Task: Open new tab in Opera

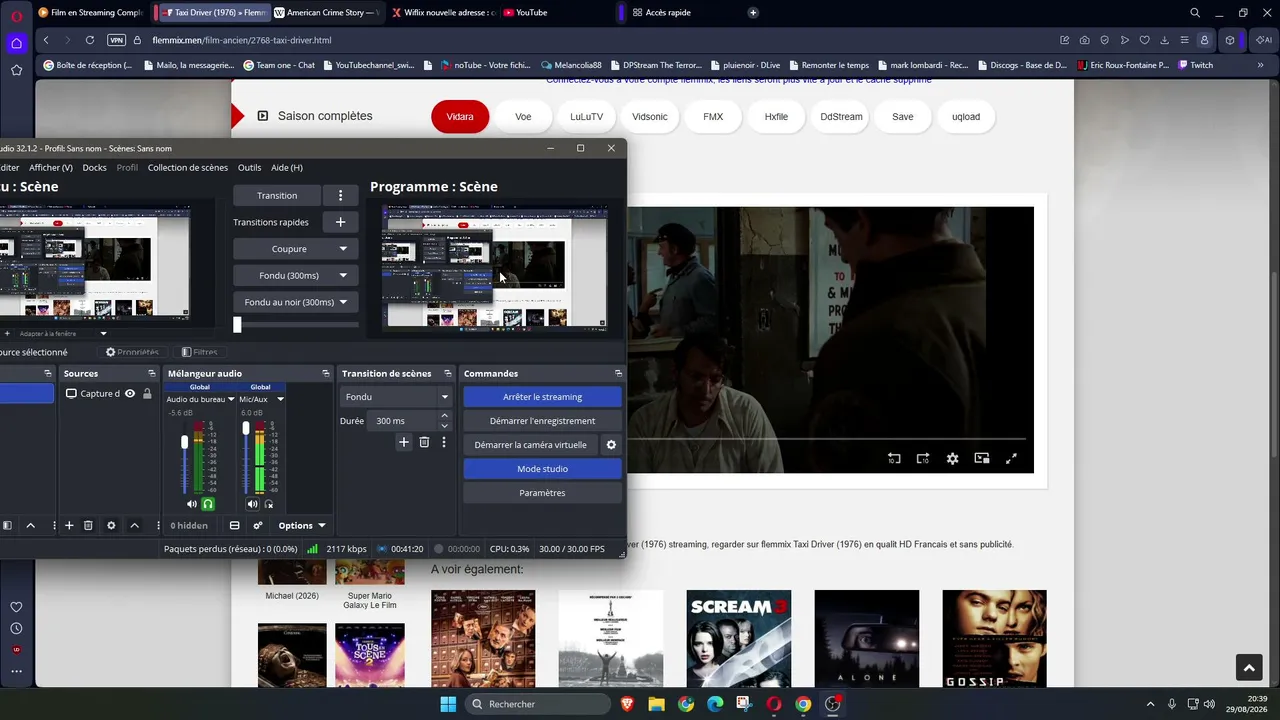Action: coord(753,13)
